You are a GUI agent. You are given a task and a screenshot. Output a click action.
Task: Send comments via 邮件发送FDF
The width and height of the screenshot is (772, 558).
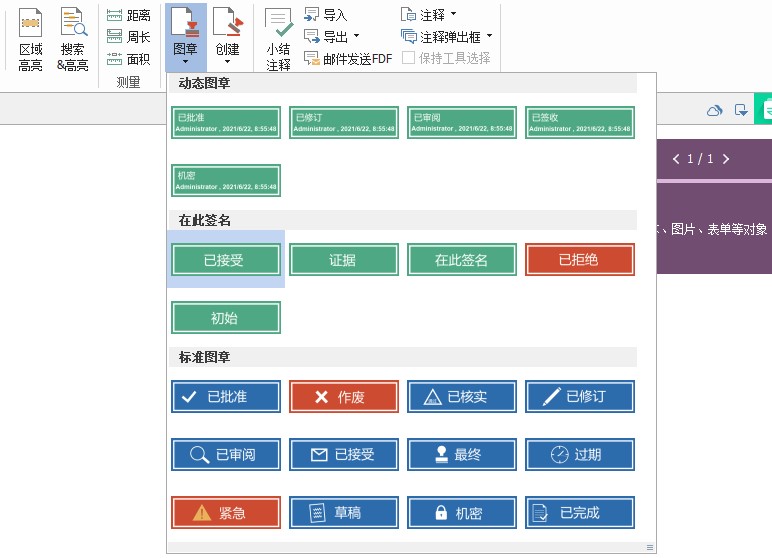pos(348,59)
